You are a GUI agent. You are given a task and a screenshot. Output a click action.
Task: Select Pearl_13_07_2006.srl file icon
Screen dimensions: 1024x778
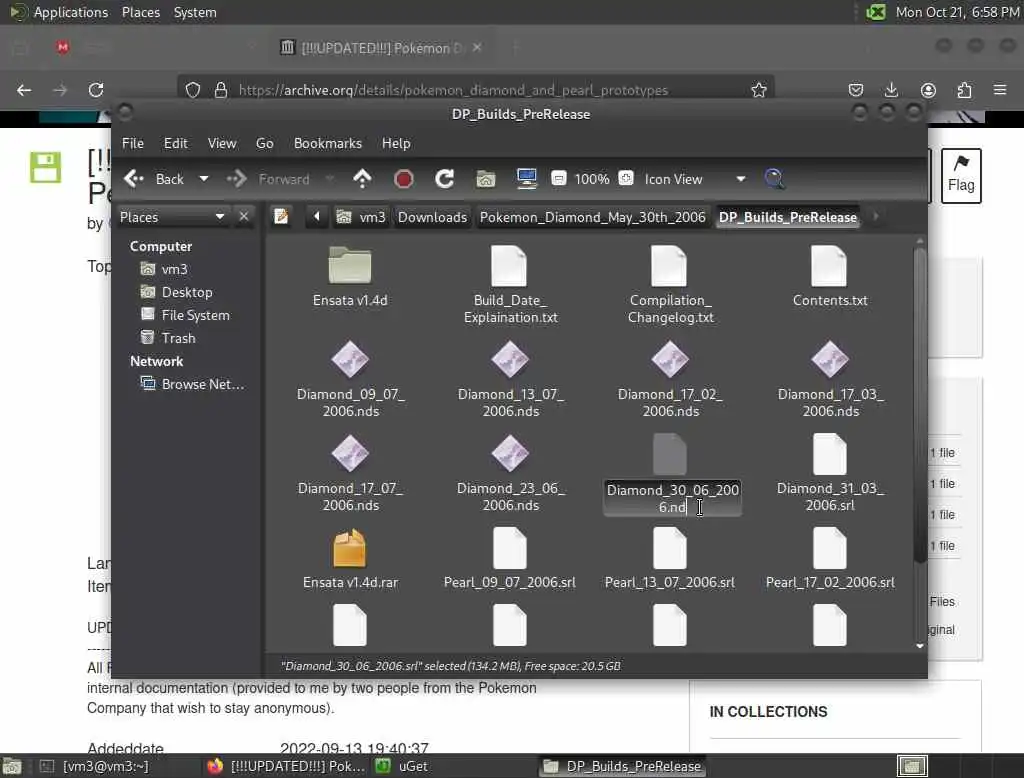tap(670, 549)
